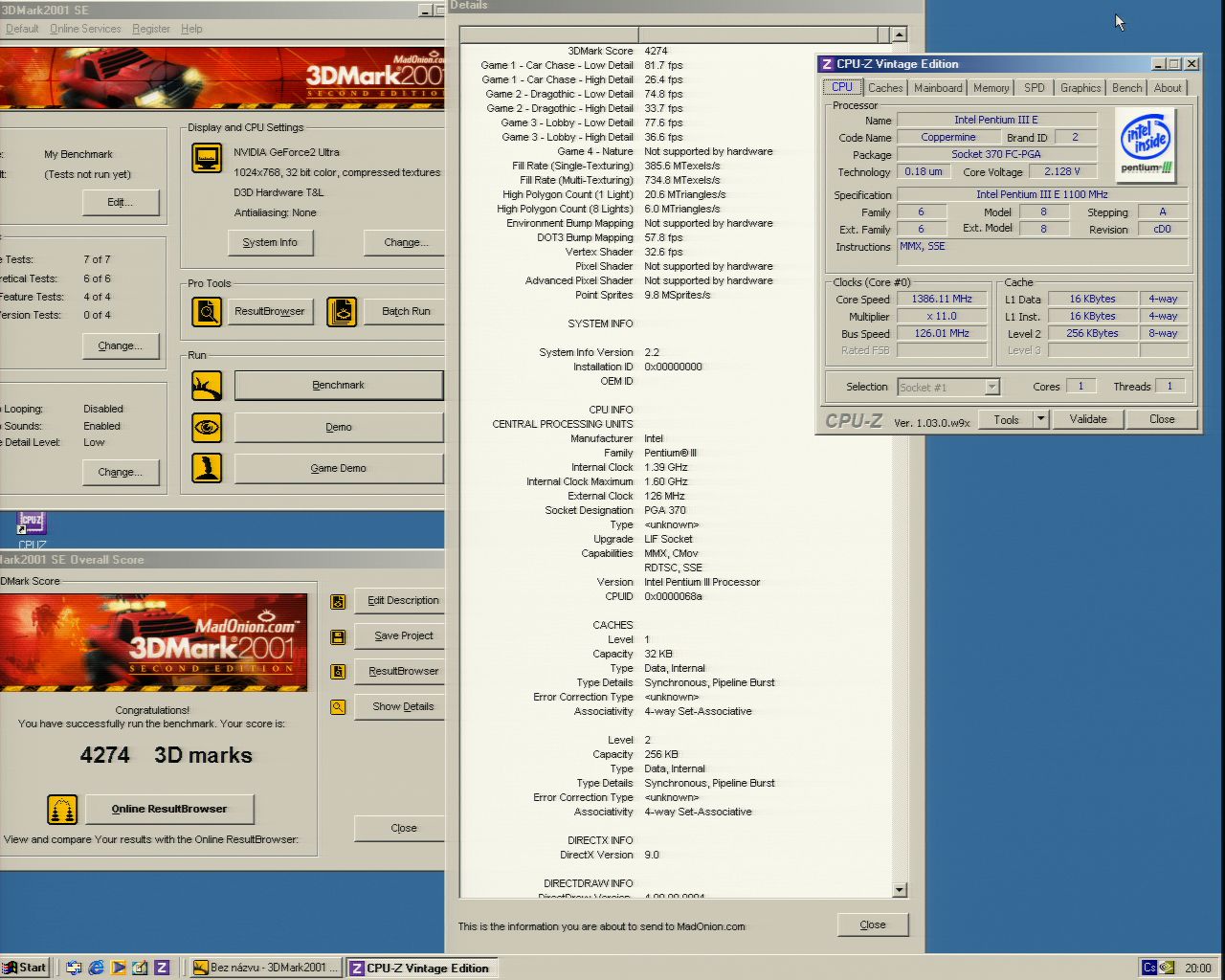The height and width of the screenshot is (980, 1225).
Task: Click the Online ResultBrowser people icon
Action: point(62,810)
